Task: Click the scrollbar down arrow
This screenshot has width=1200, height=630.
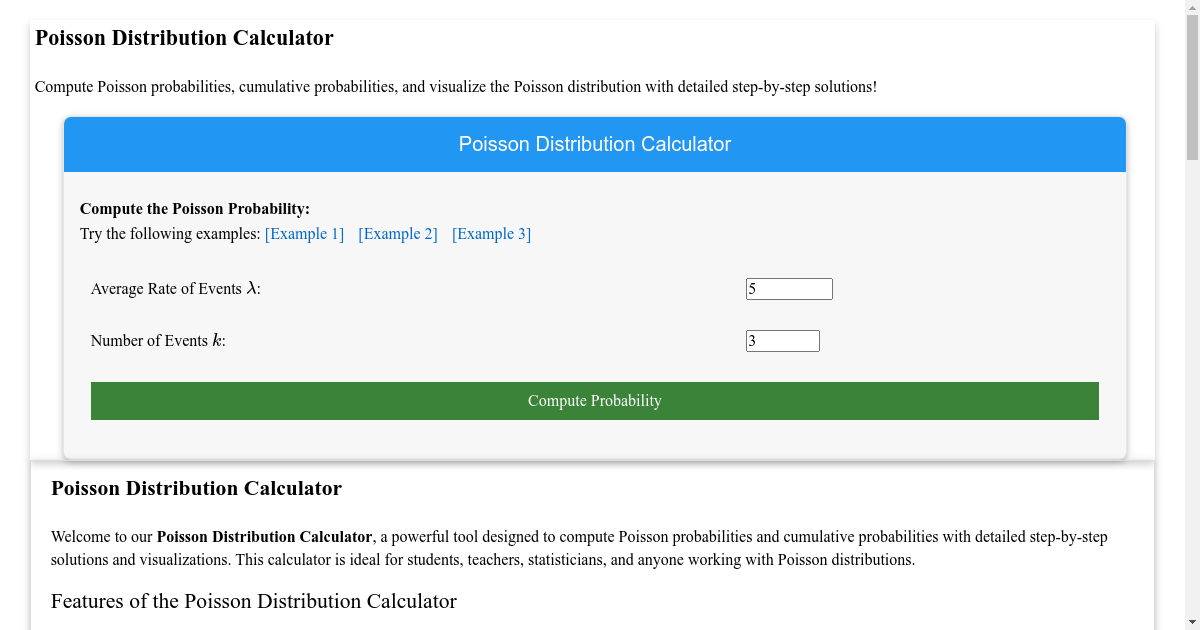Action: [x=1193, y=622]
